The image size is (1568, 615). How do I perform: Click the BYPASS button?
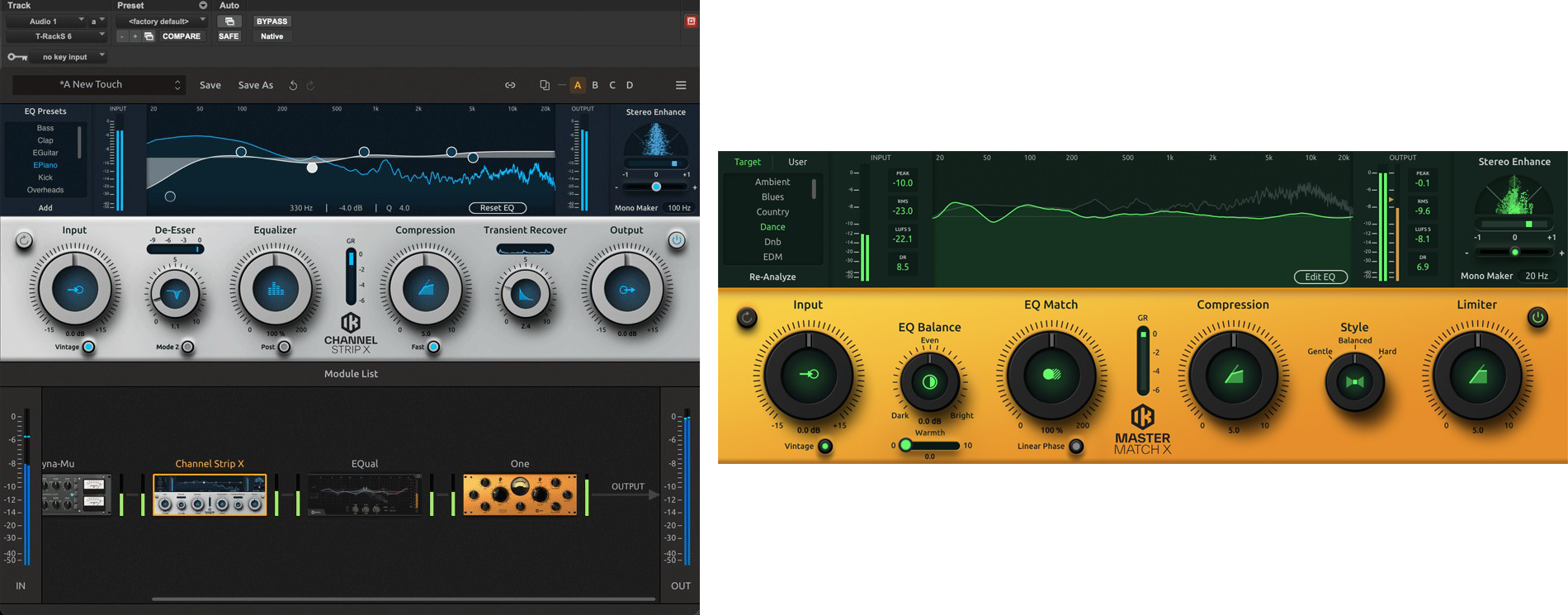point(272,21)
